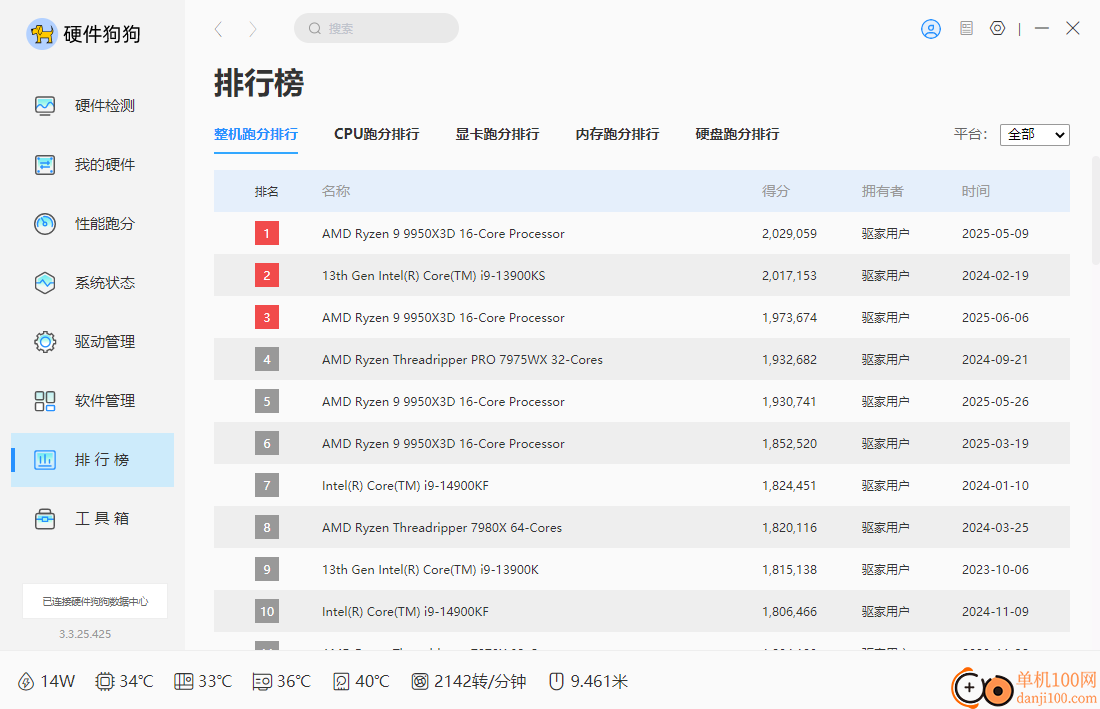1100x709 pixels.
Task: Select the 13th Gen Intel i9-13900KS entry
Action: [x=642, y=276]
